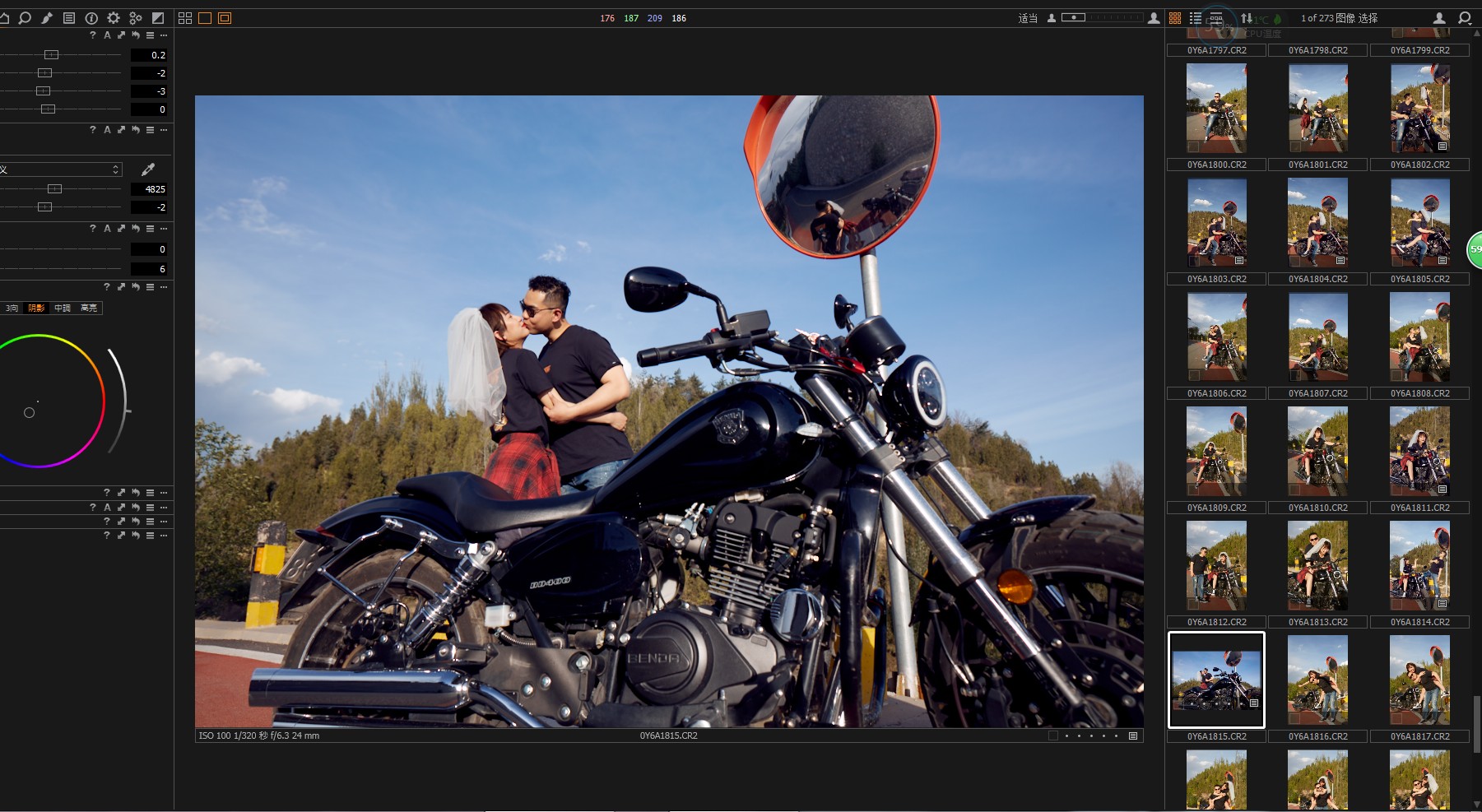Toggle color tag square in viewer status bar
Viewport: 1482px width, 812px height.
(1052, 735)
